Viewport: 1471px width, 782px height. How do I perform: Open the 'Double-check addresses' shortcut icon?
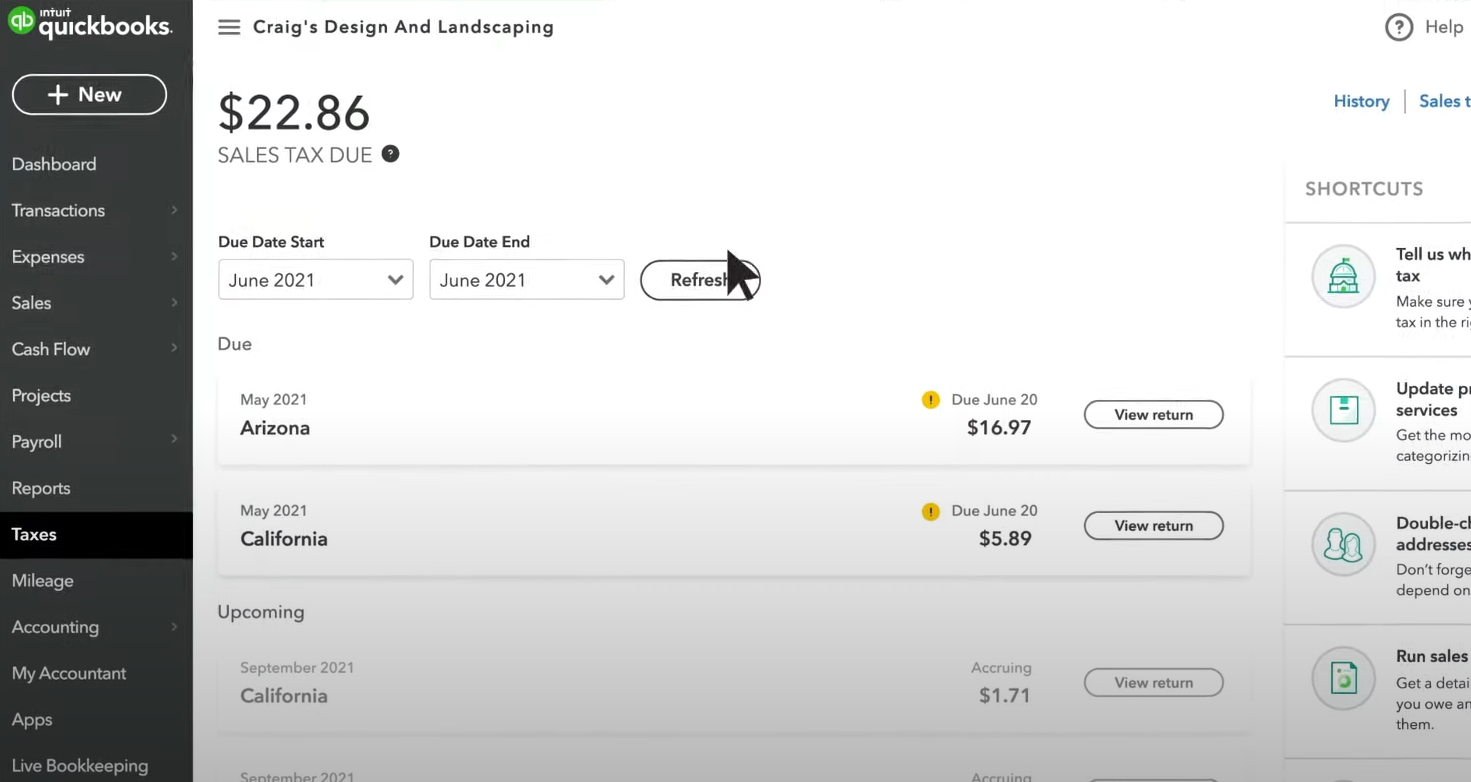click(x=1343, y=545)
